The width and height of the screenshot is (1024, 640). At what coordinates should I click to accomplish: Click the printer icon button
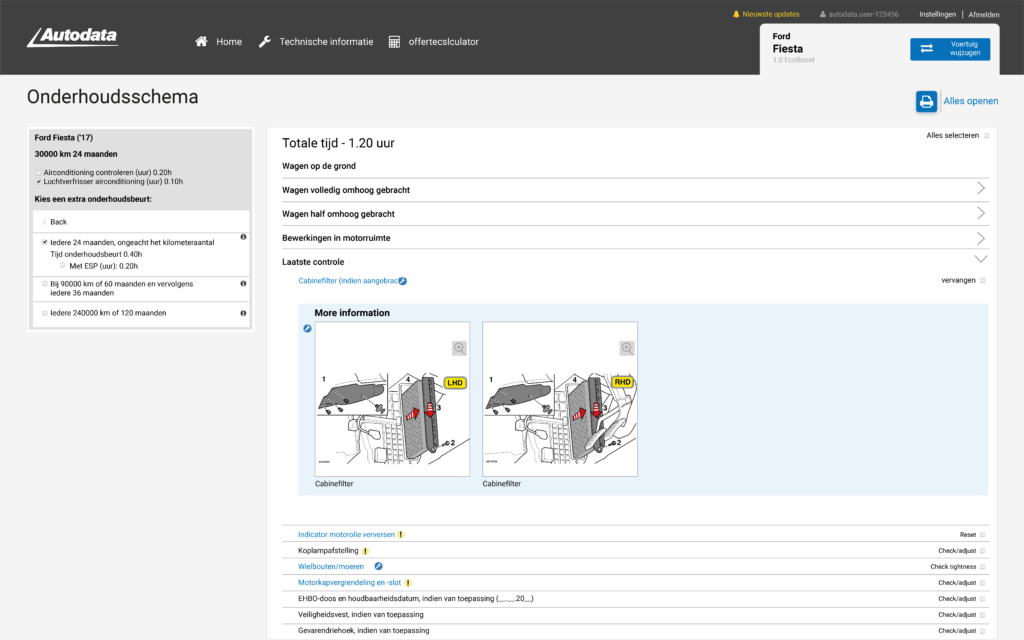click(x=926, y=101)
